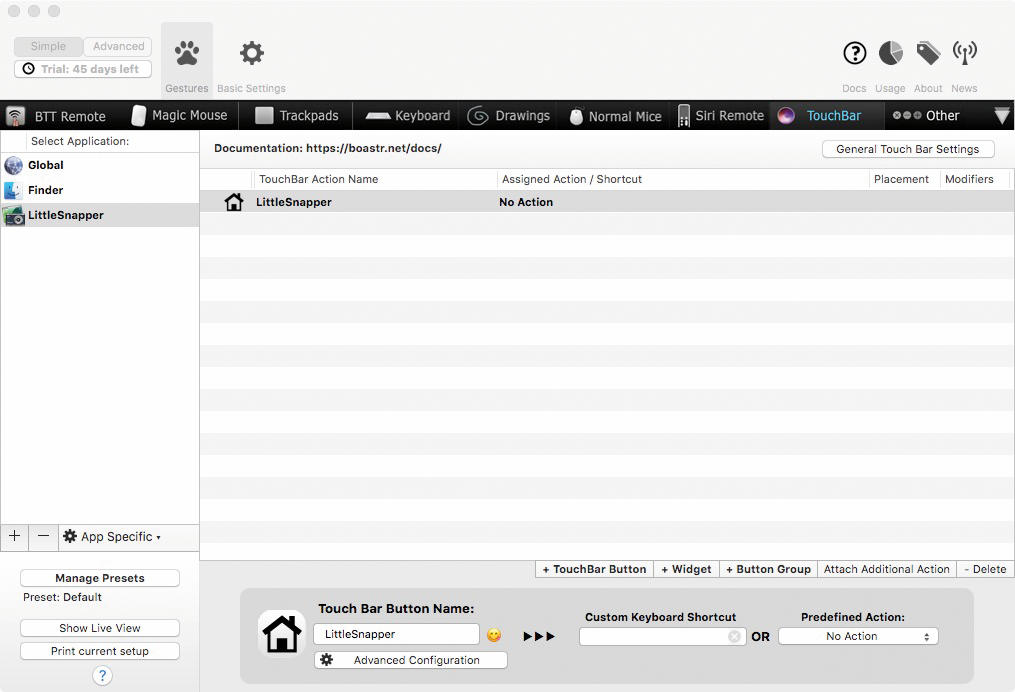This screenshot has width=1015, height=692.
Task: Clear the custom keyboard shortcut field
Action: [734, 636]
